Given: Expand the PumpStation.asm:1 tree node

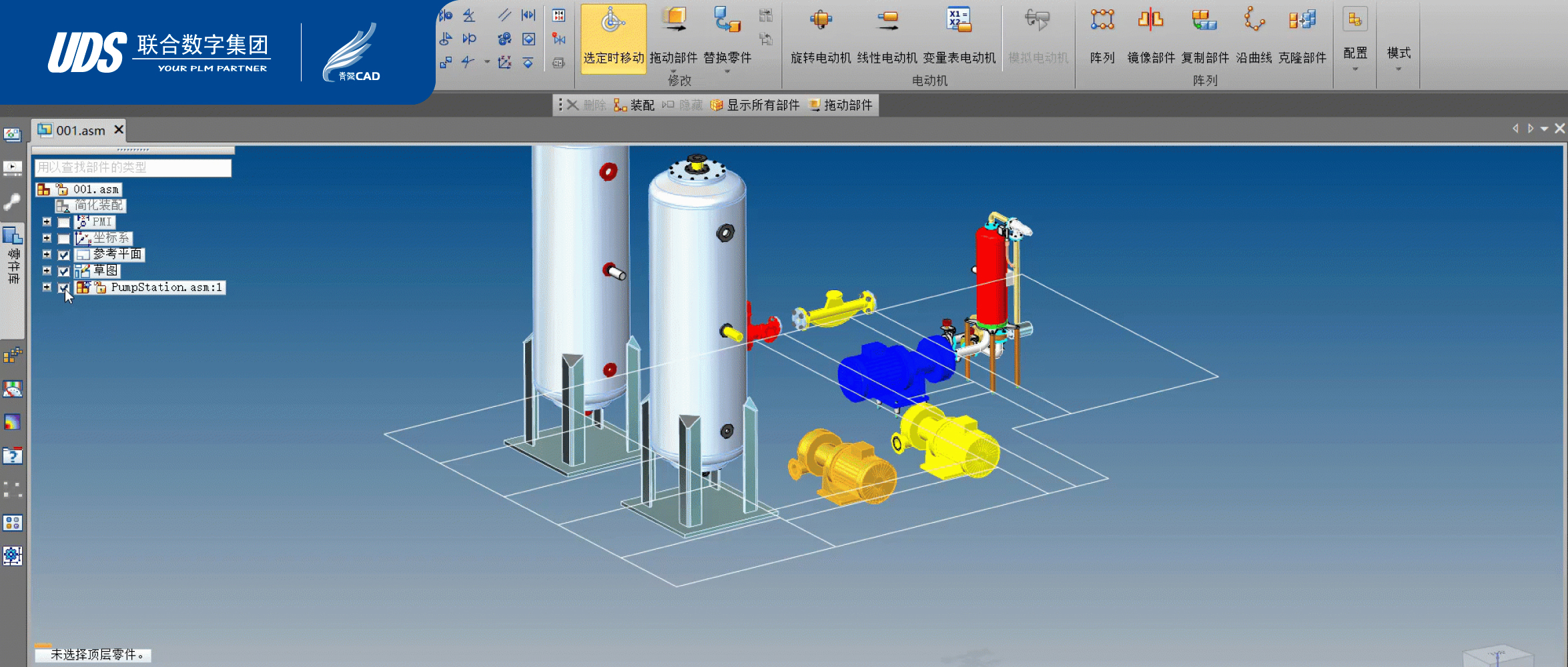Looking at the screenshot, I should pos(47,287).
